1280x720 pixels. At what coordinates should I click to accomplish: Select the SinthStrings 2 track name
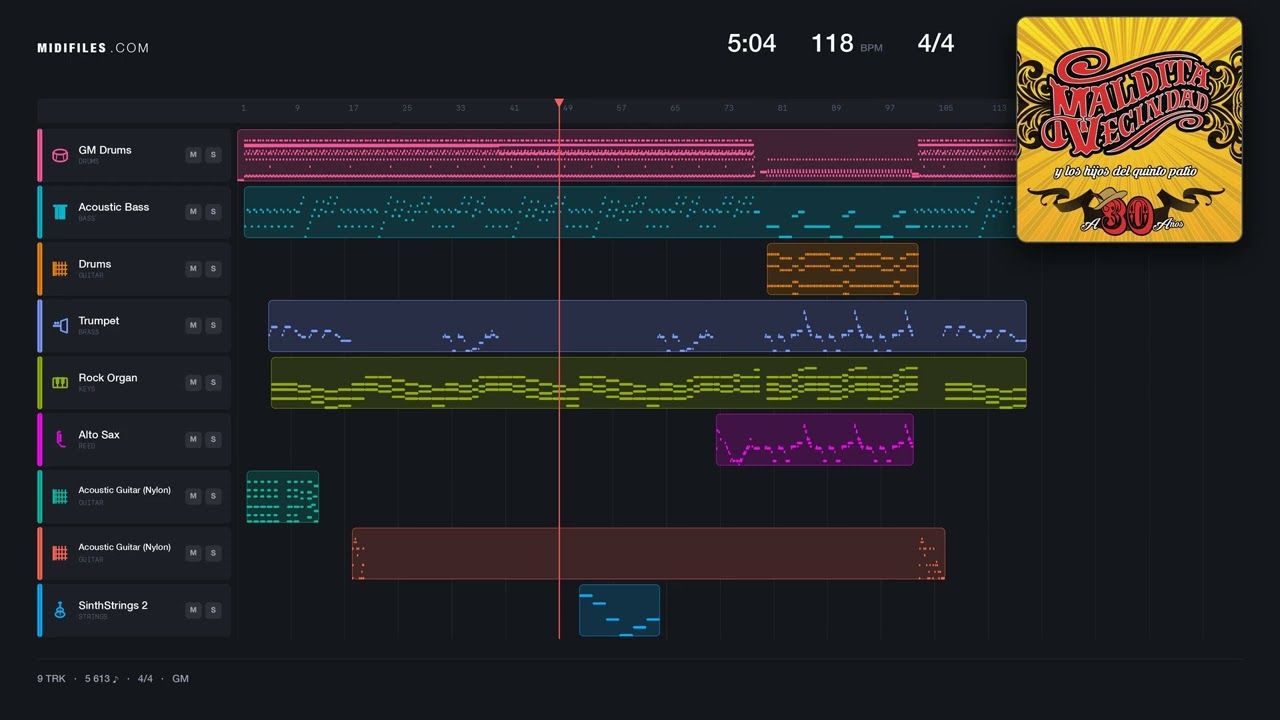pyautogui.click(x=113, y=605)
